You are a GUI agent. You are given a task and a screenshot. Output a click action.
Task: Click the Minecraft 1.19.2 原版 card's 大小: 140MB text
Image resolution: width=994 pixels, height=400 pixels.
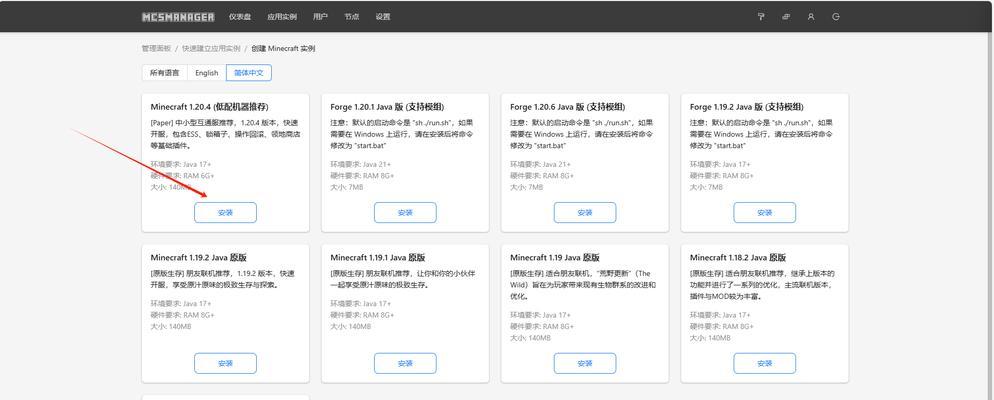[171, 326]
